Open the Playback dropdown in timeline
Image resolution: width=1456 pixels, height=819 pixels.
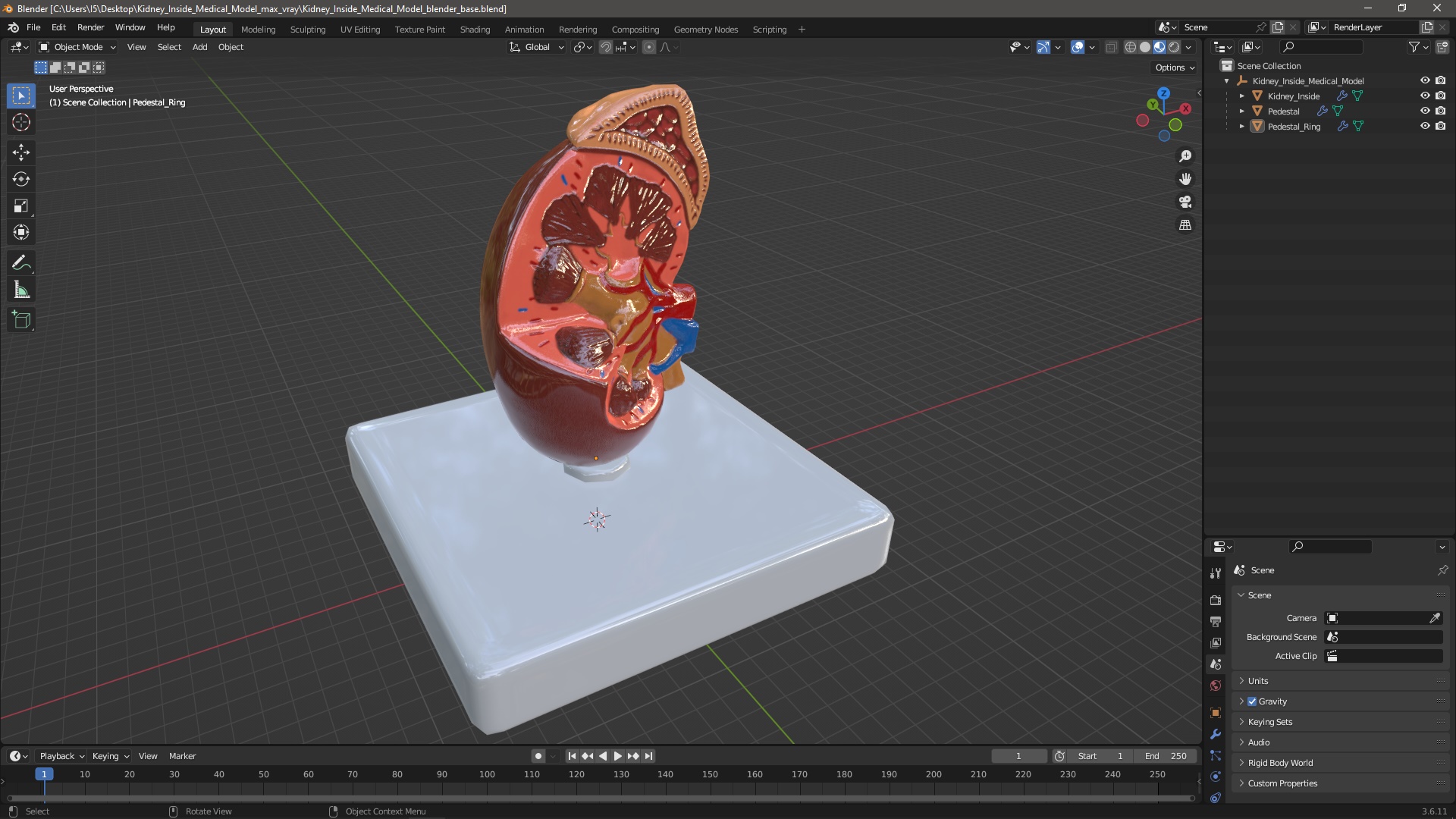[61, 756]
